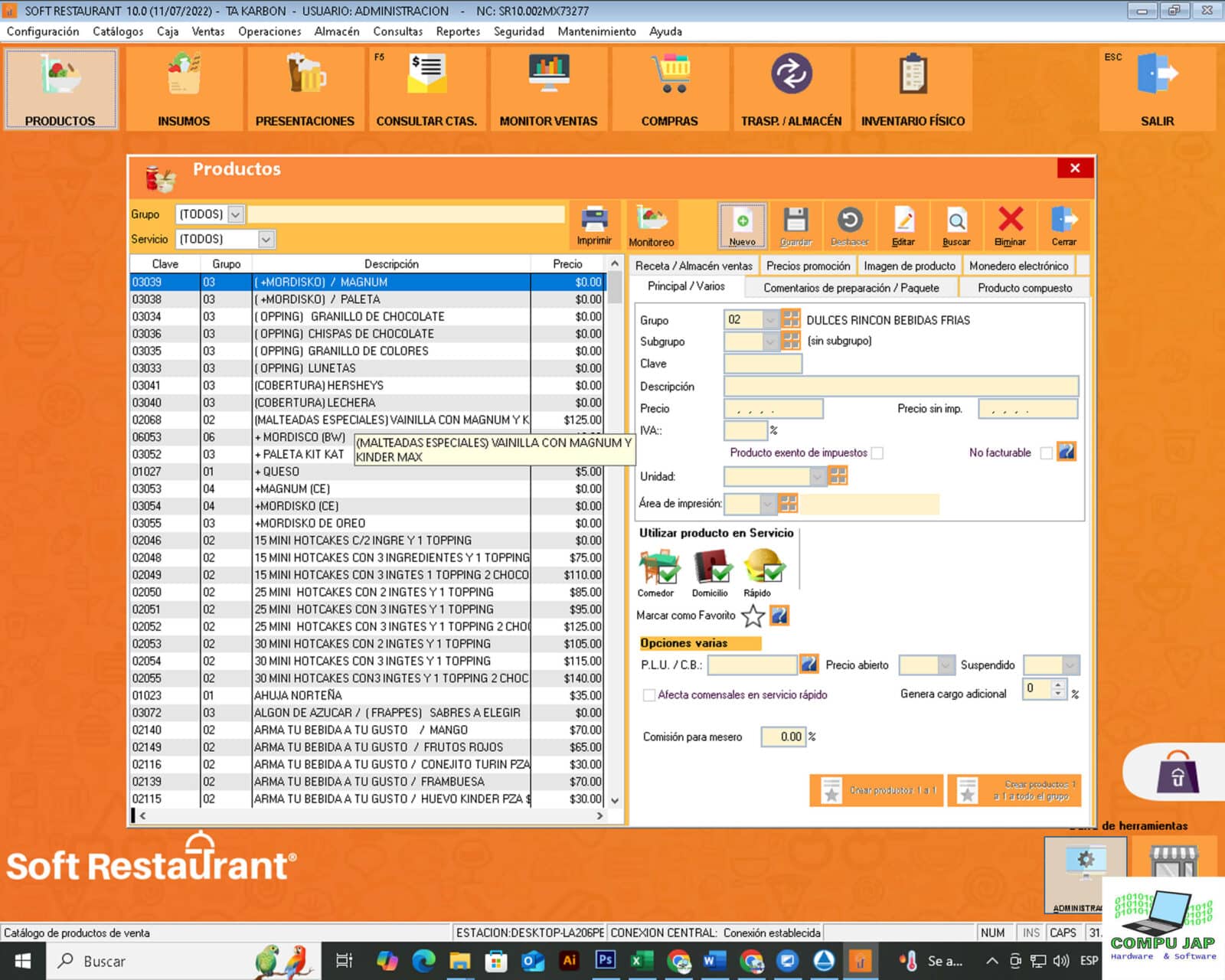This screenshot has height=980, width=1225.
Task: Open Trasp. / Almacén module
Action: (x=791, y=88)
